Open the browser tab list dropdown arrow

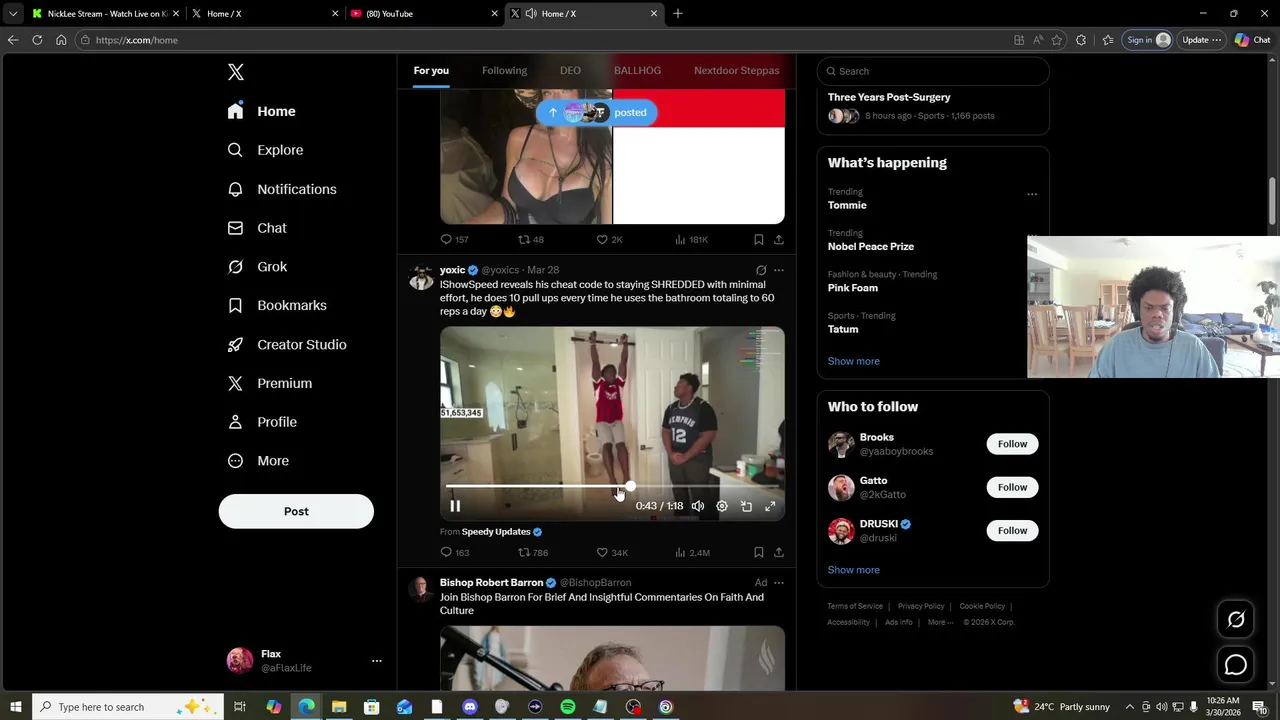pos(13,13)
